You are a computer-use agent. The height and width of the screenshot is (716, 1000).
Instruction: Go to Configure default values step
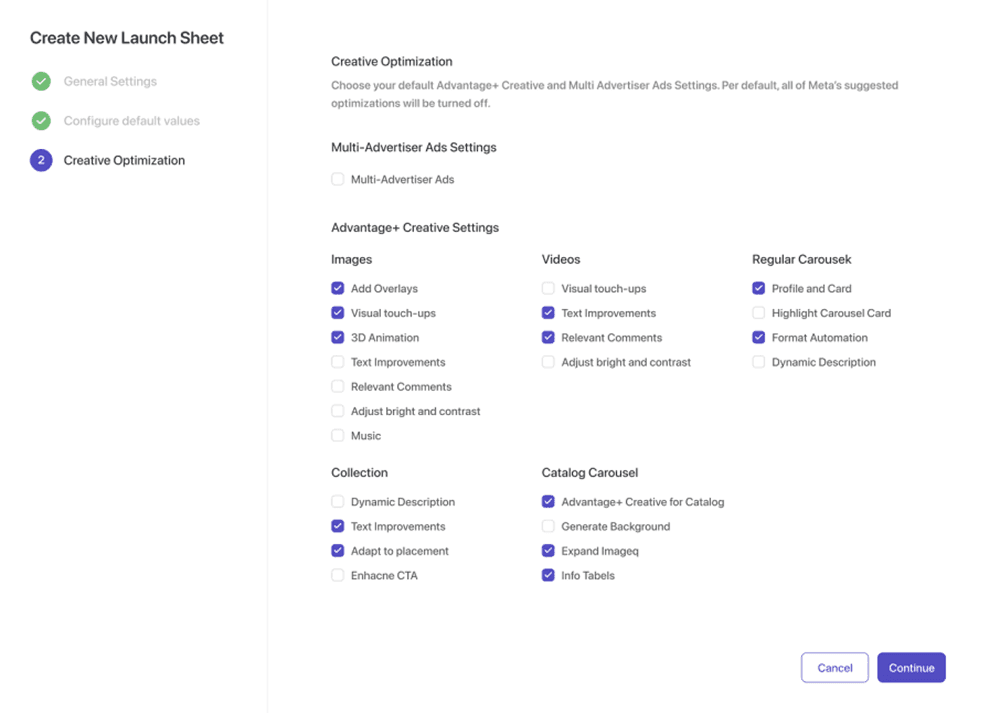click(131, 121)
